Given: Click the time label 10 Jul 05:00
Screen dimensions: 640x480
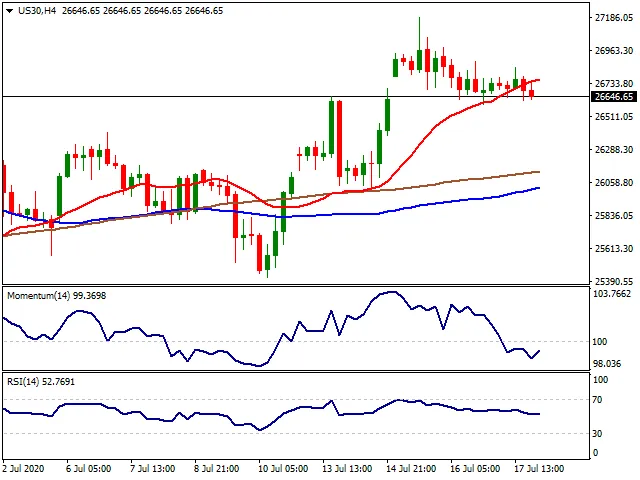Looking at the screenshot, I should click(x=283, y=469).
